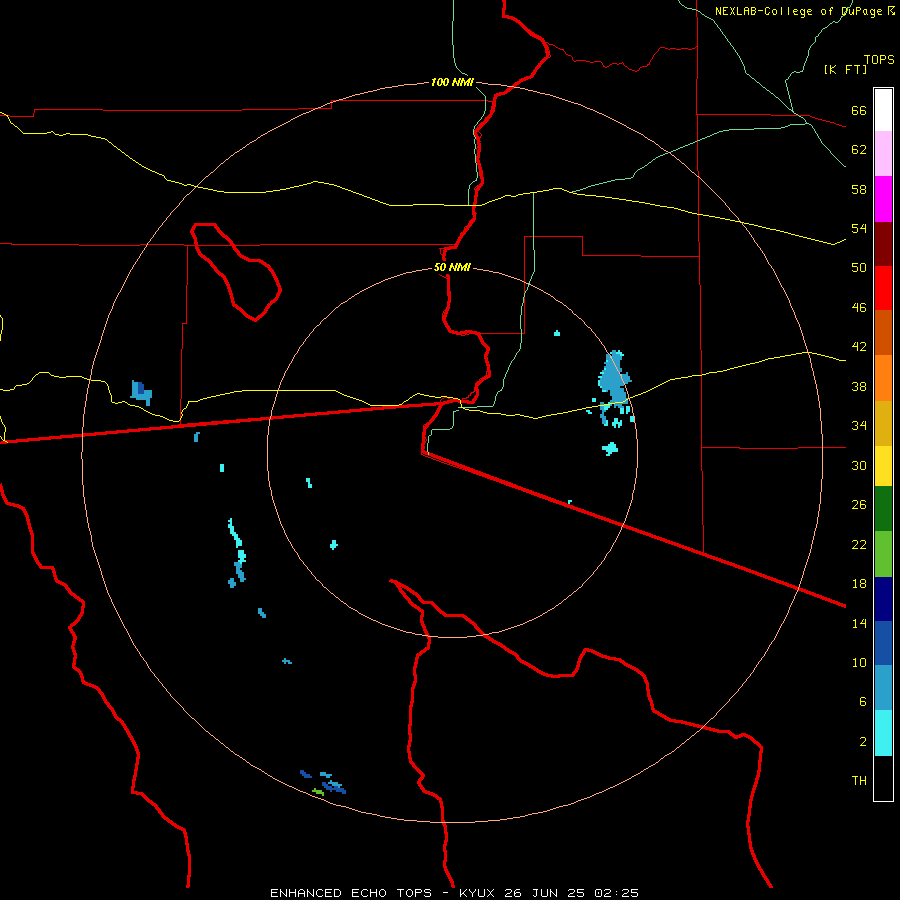Select the bright red legend band
The height and width of the screenshot is (900, 900).
pos(883,288)
